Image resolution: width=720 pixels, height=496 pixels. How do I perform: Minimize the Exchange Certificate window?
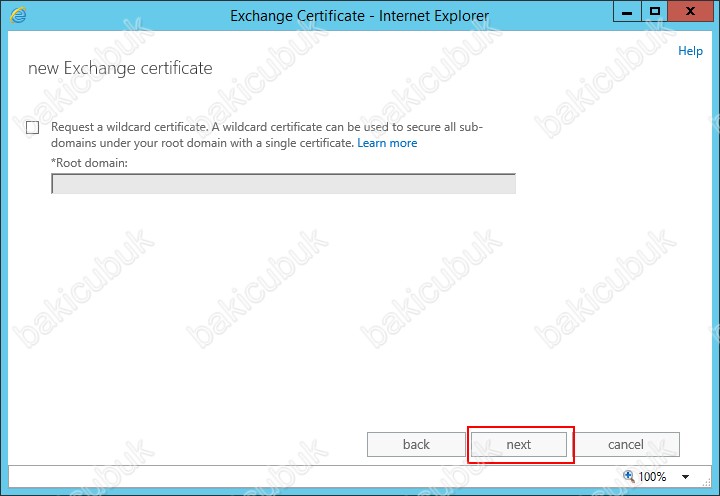[627, 11]
